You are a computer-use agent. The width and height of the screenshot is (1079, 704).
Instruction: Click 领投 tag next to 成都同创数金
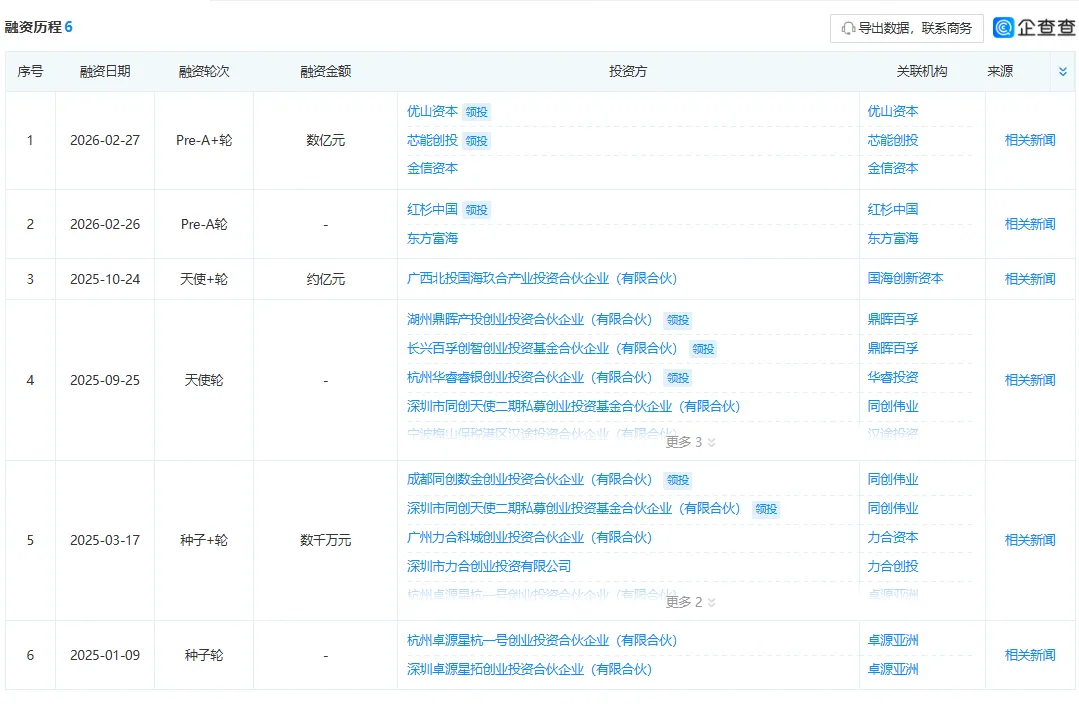tap(678, 480)
